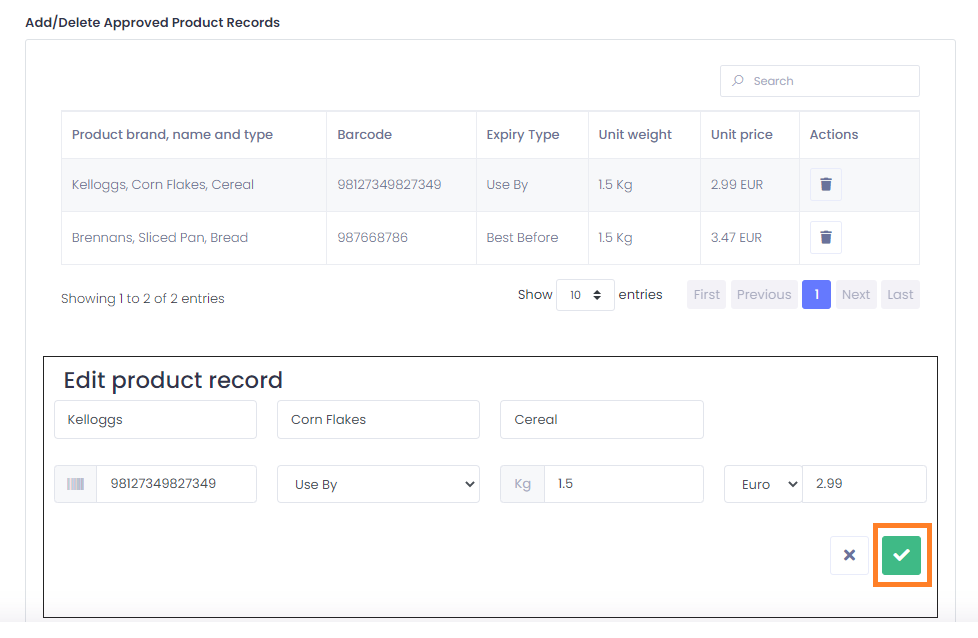Image resolution: width=978 pixels, height=638 pixels.
Task: Click the unit price 2.99 field
Action: click(864, 484)
